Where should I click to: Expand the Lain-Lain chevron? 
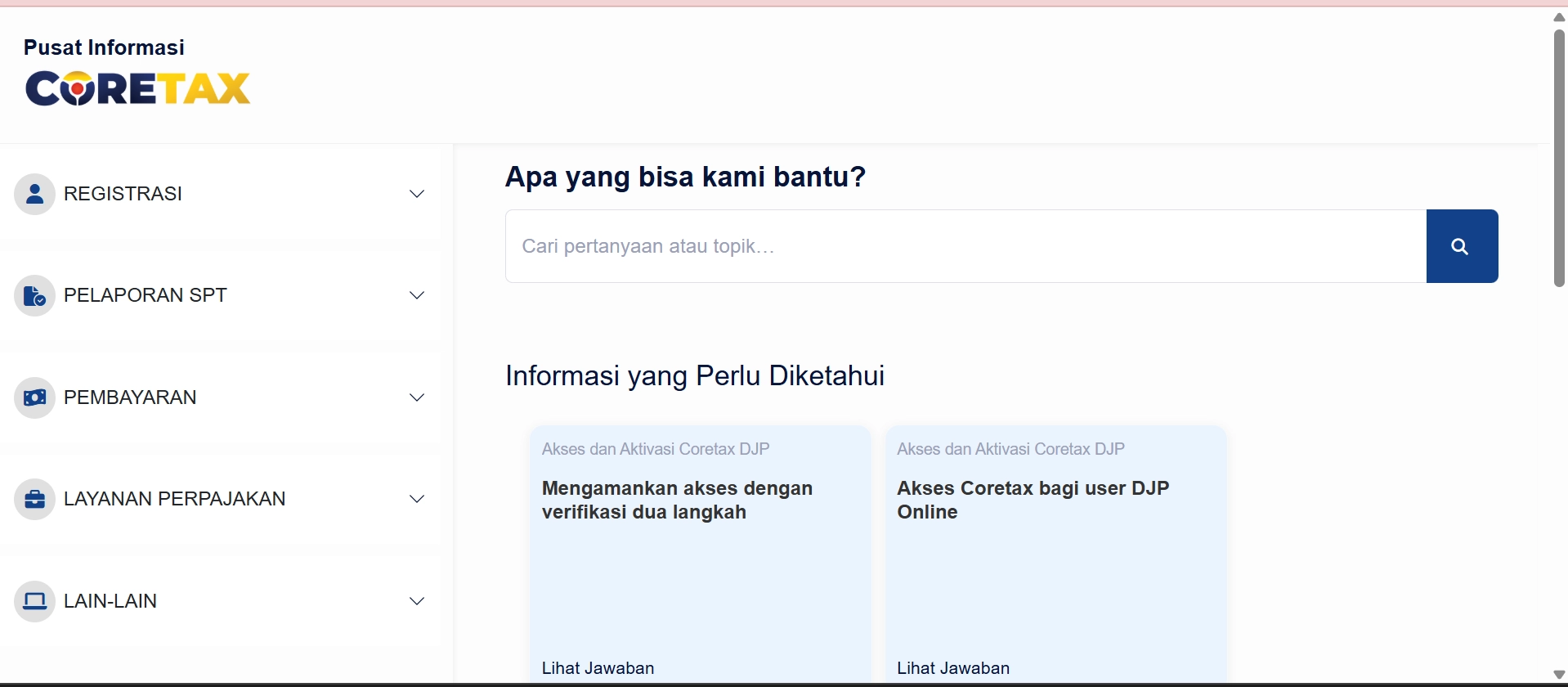417,601
